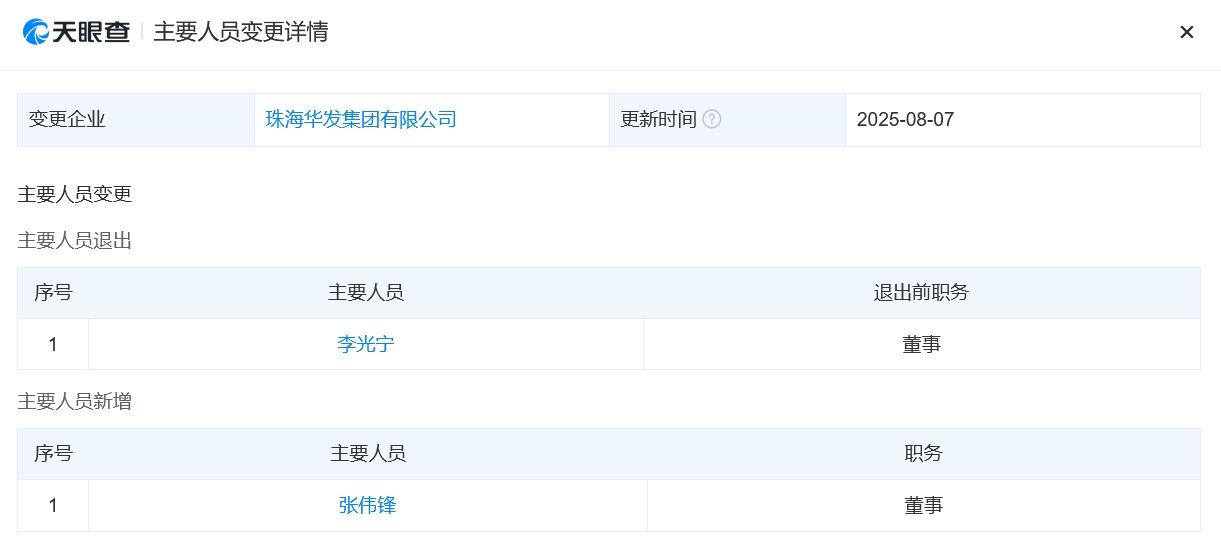Click the 主要人员 header in exit table

pyautogui.click(x=366, y=292)
